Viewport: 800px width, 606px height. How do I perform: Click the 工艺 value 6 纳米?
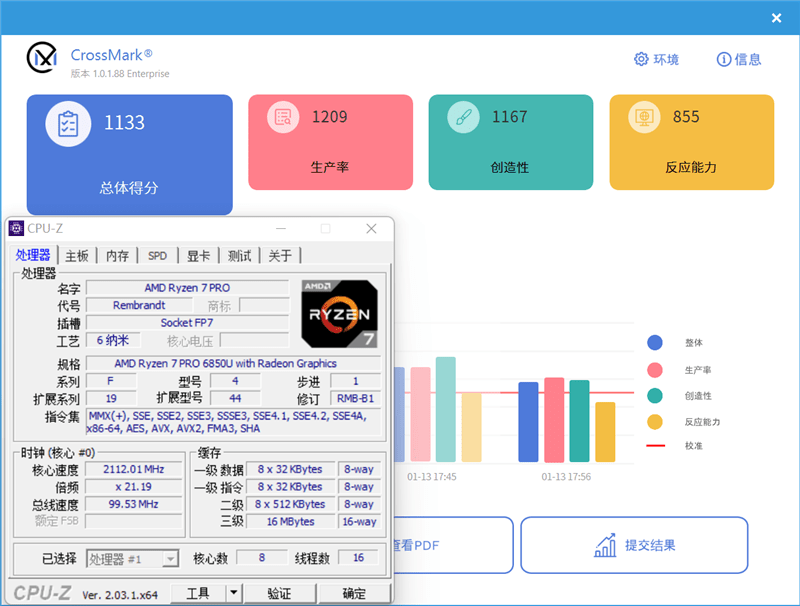(x=113, y=340)
